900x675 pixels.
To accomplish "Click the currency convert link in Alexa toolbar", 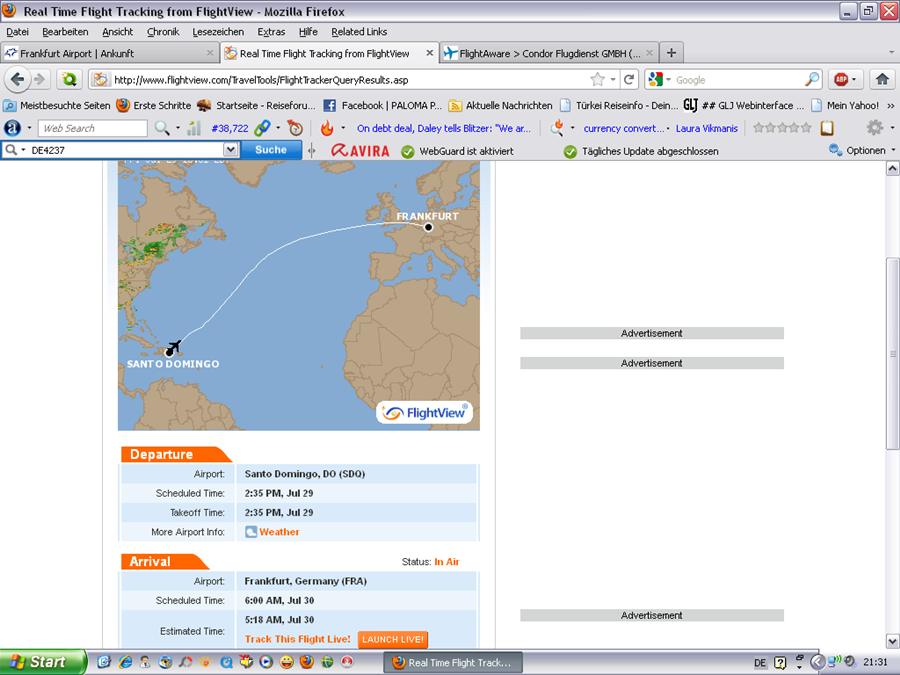I will click(x=623, y=128).
